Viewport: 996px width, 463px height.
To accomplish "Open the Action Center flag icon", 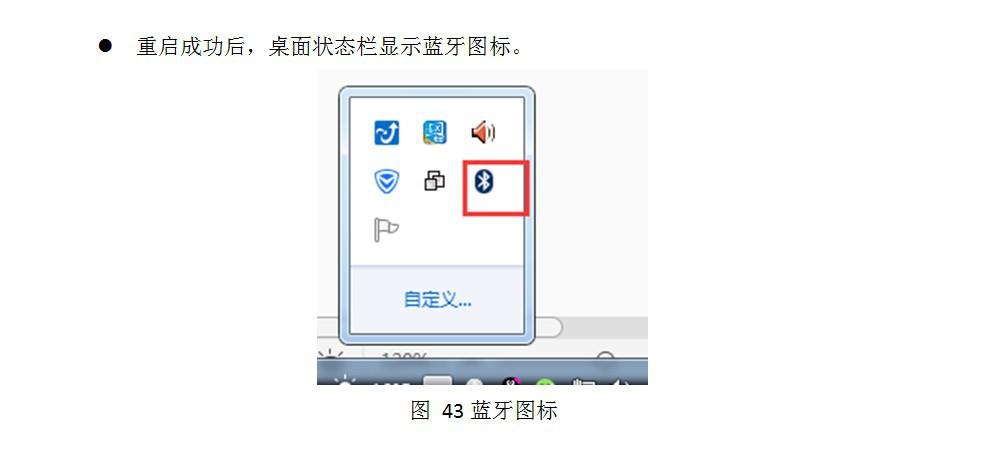I will click(386, 229).
